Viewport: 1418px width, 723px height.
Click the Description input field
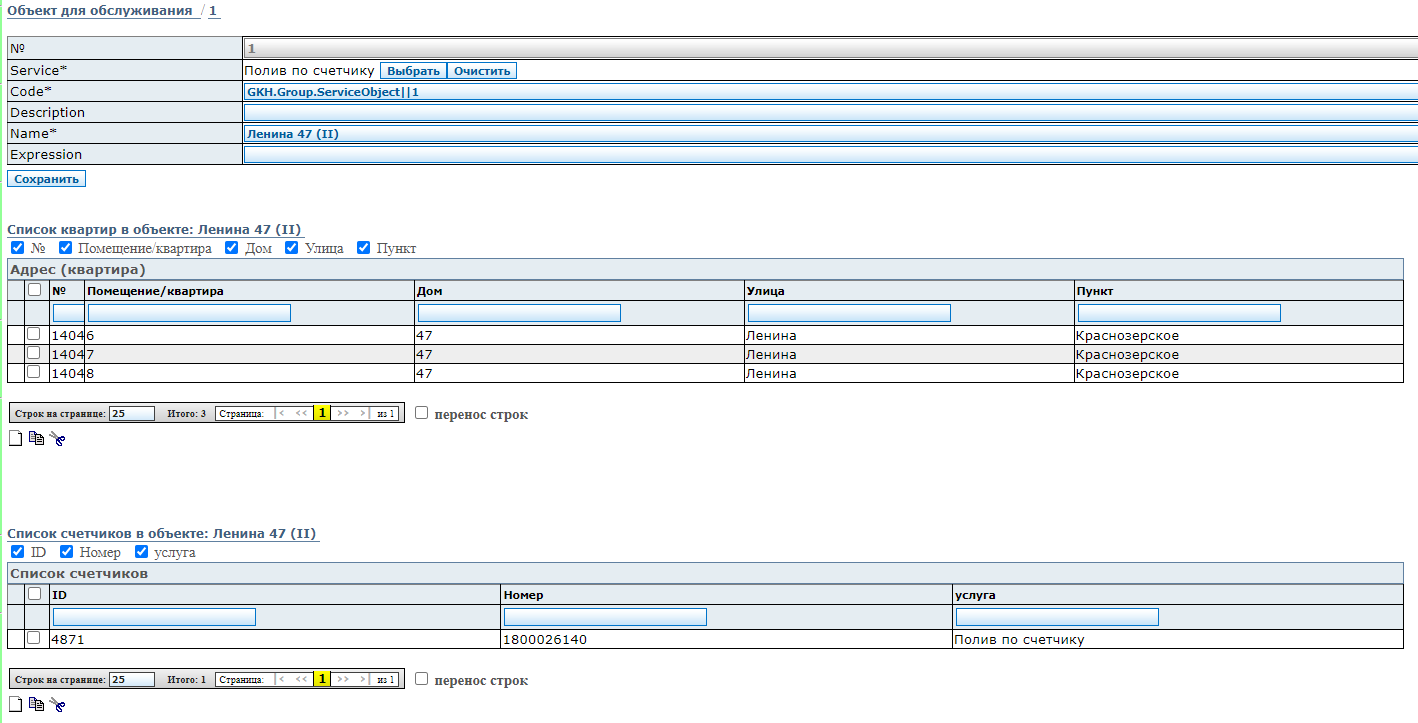[830, 113]
